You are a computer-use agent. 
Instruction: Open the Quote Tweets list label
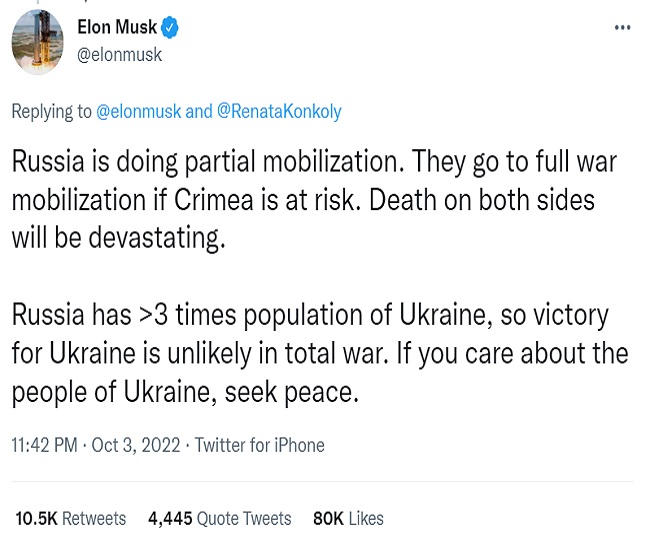coord(245,518)
